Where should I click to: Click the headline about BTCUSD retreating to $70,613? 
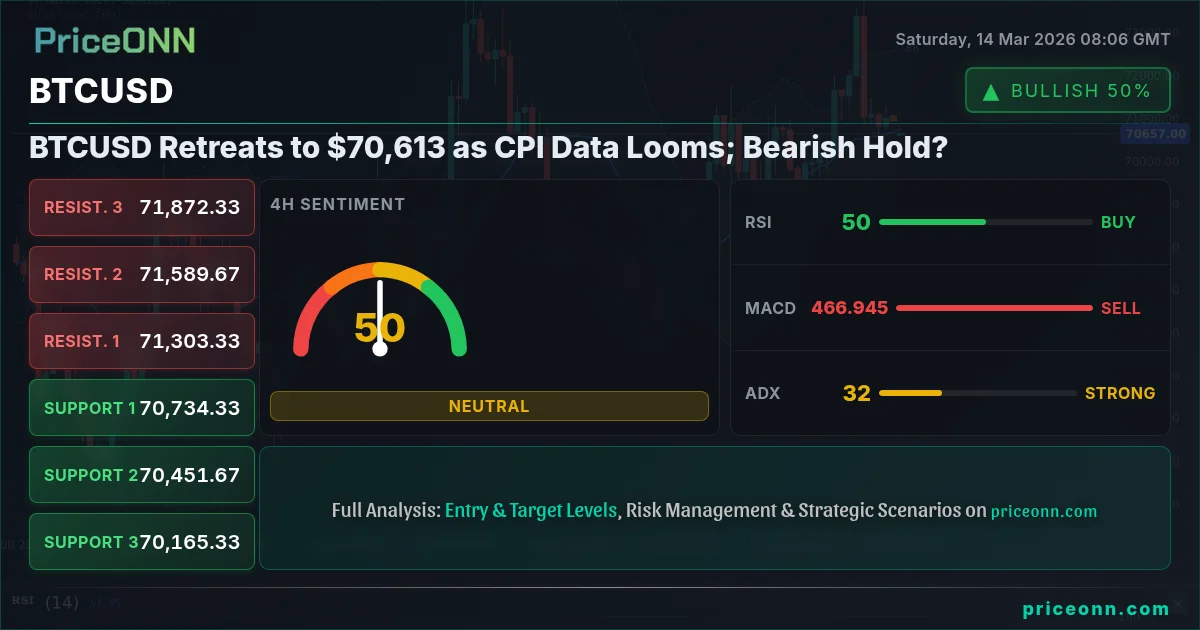489,148
